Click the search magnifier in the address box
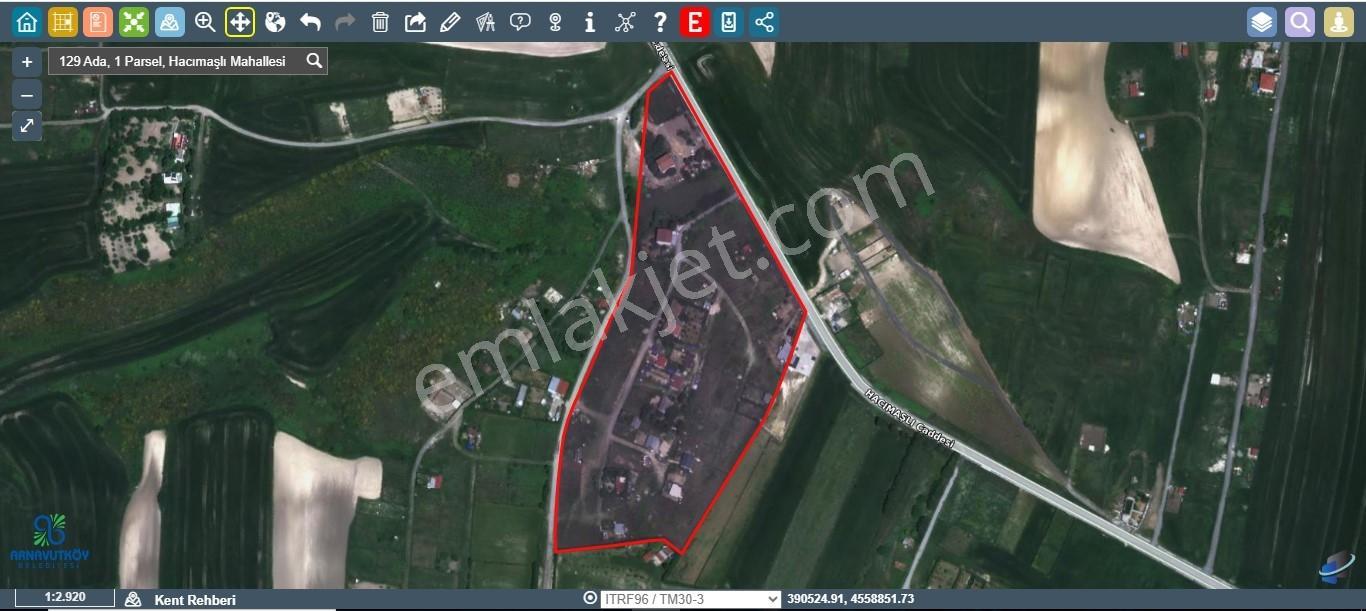Image resolution: width=1366 pixels, height=611 pixels. click(x=314, y=61)
